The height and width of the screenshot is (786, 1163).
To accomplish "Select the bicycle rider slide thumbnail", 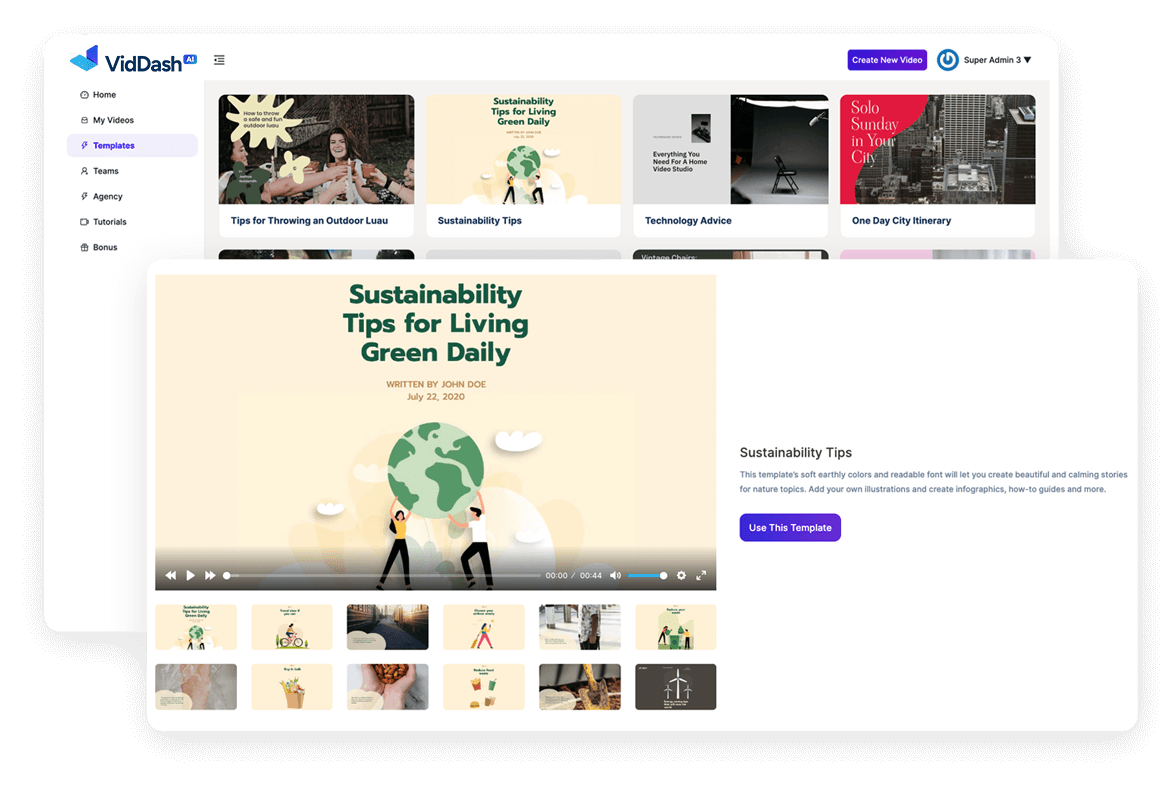I will [x=291, y=627].
